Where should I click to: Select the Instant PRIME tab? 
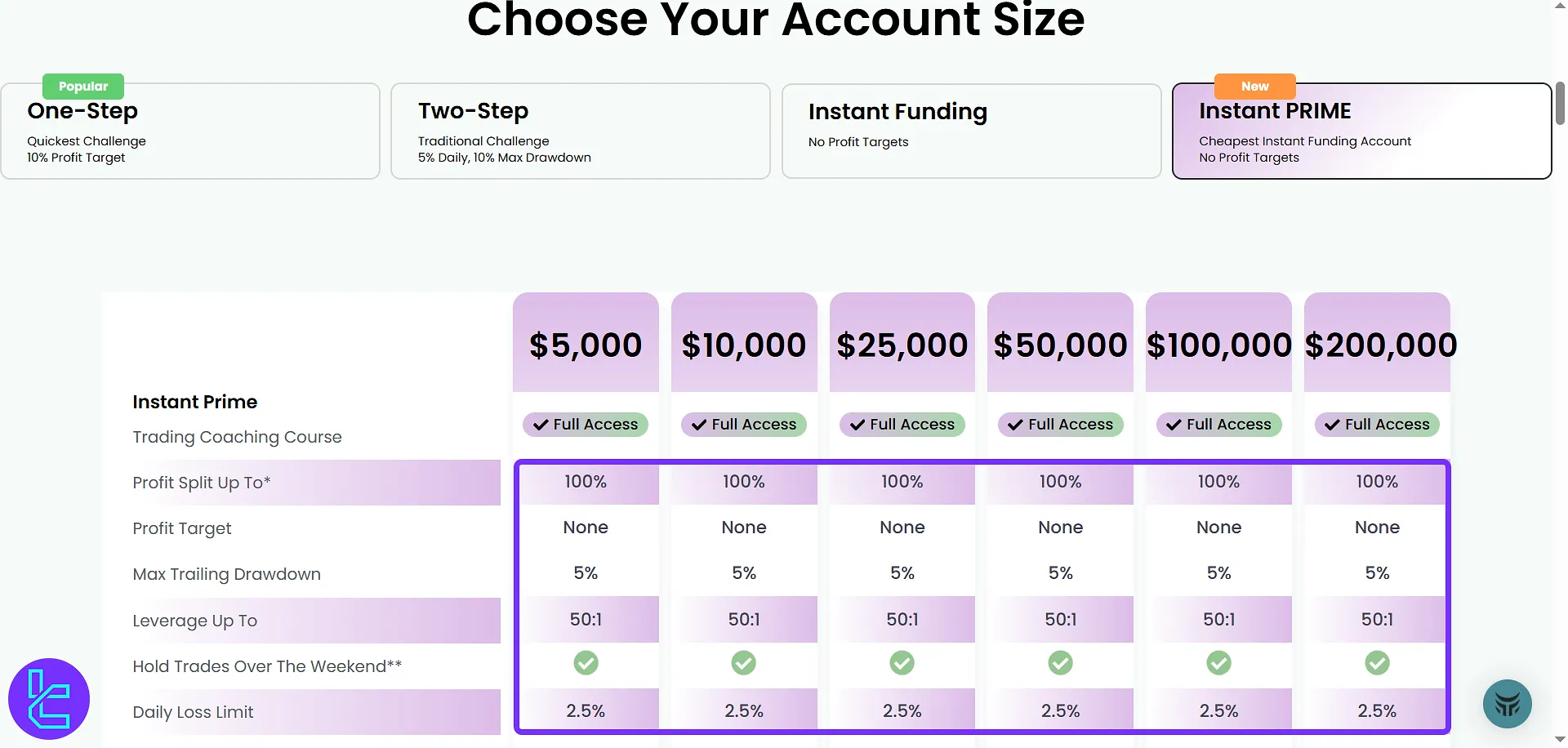[1361, 131]
